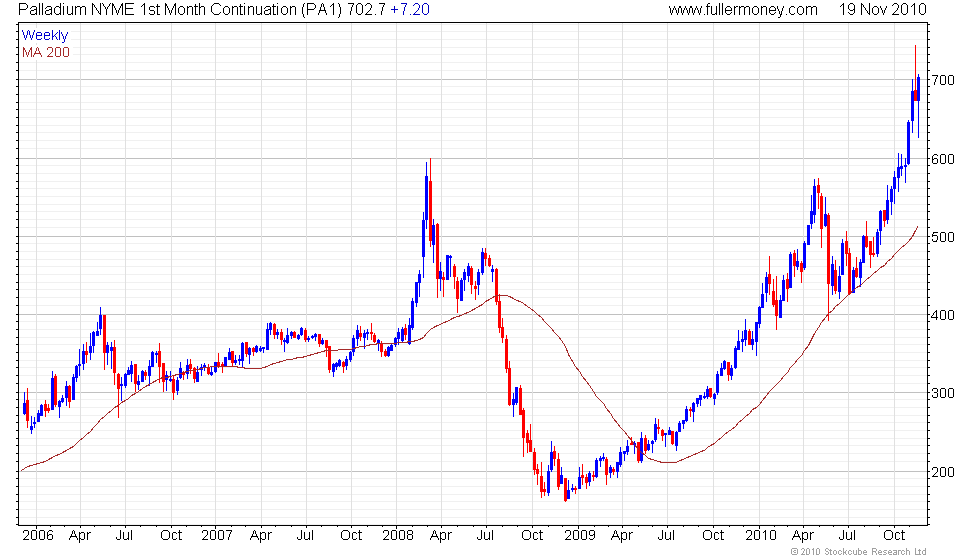Click the 700 price axis label
Image resolution: width=980 pixels, height=560 pixels.
pos(943,80)
